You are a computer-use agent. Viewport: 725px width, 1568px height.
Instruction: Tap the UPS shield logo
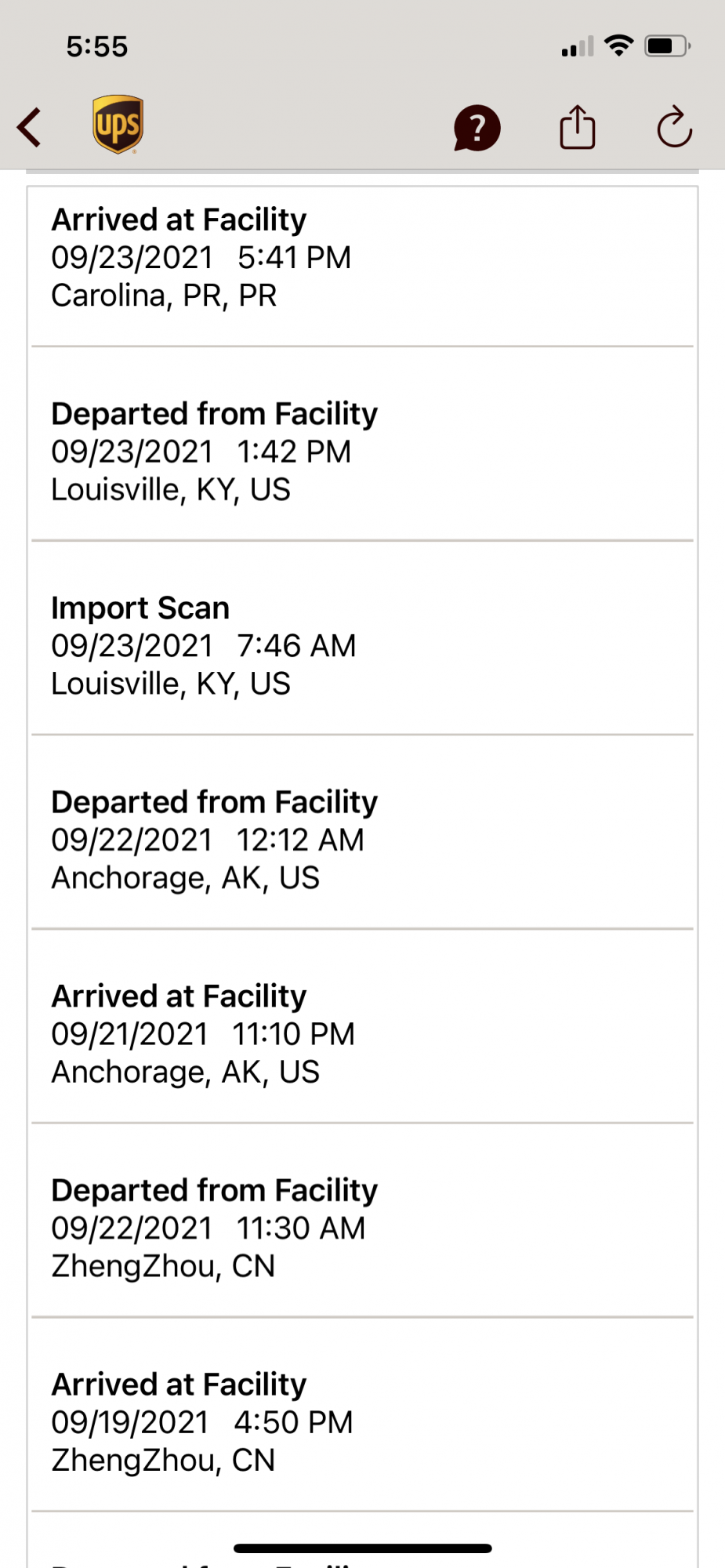point(118,125)
